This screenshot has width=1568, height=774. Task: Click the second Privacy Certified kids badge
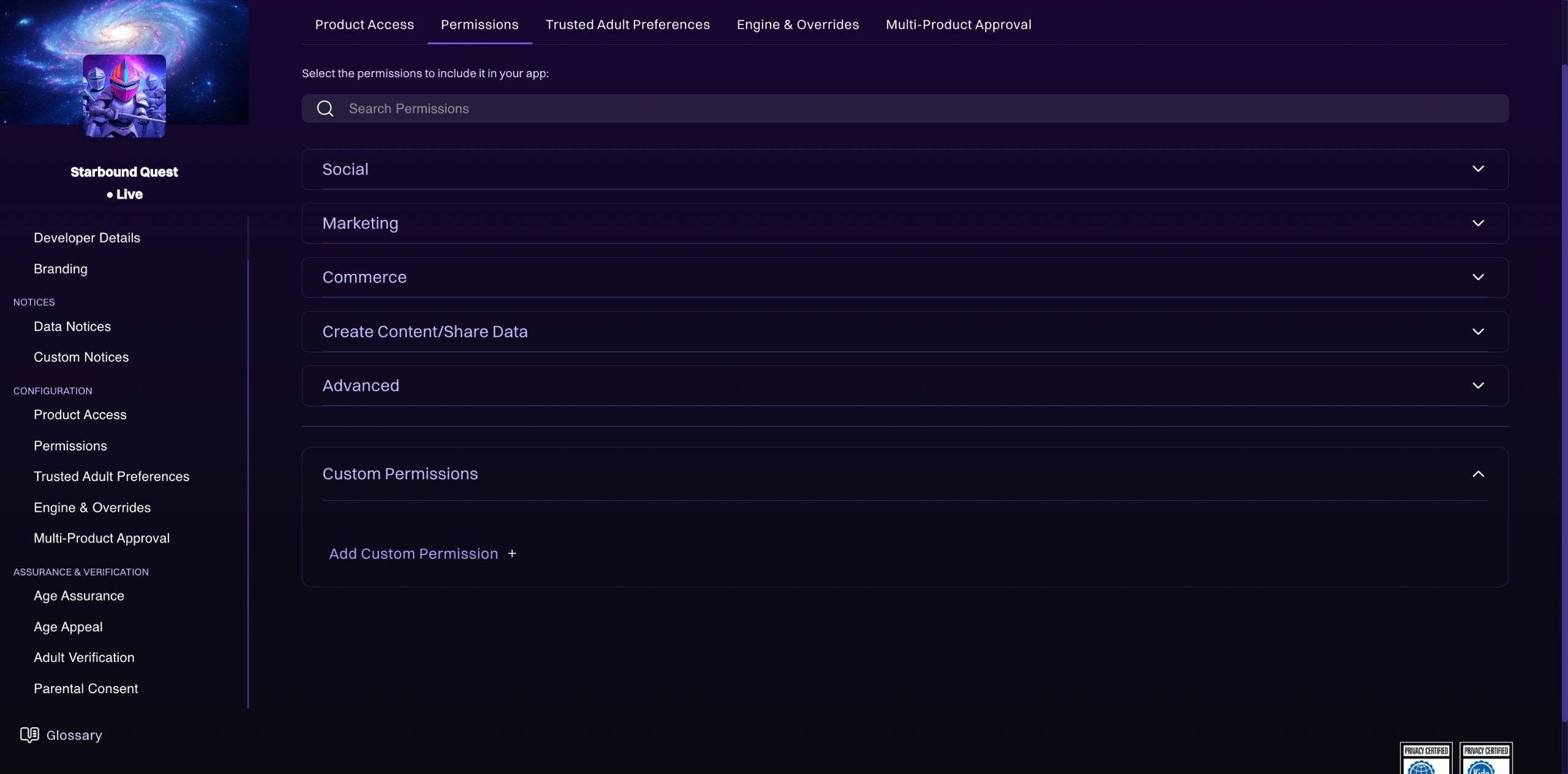click(1485, 759)
